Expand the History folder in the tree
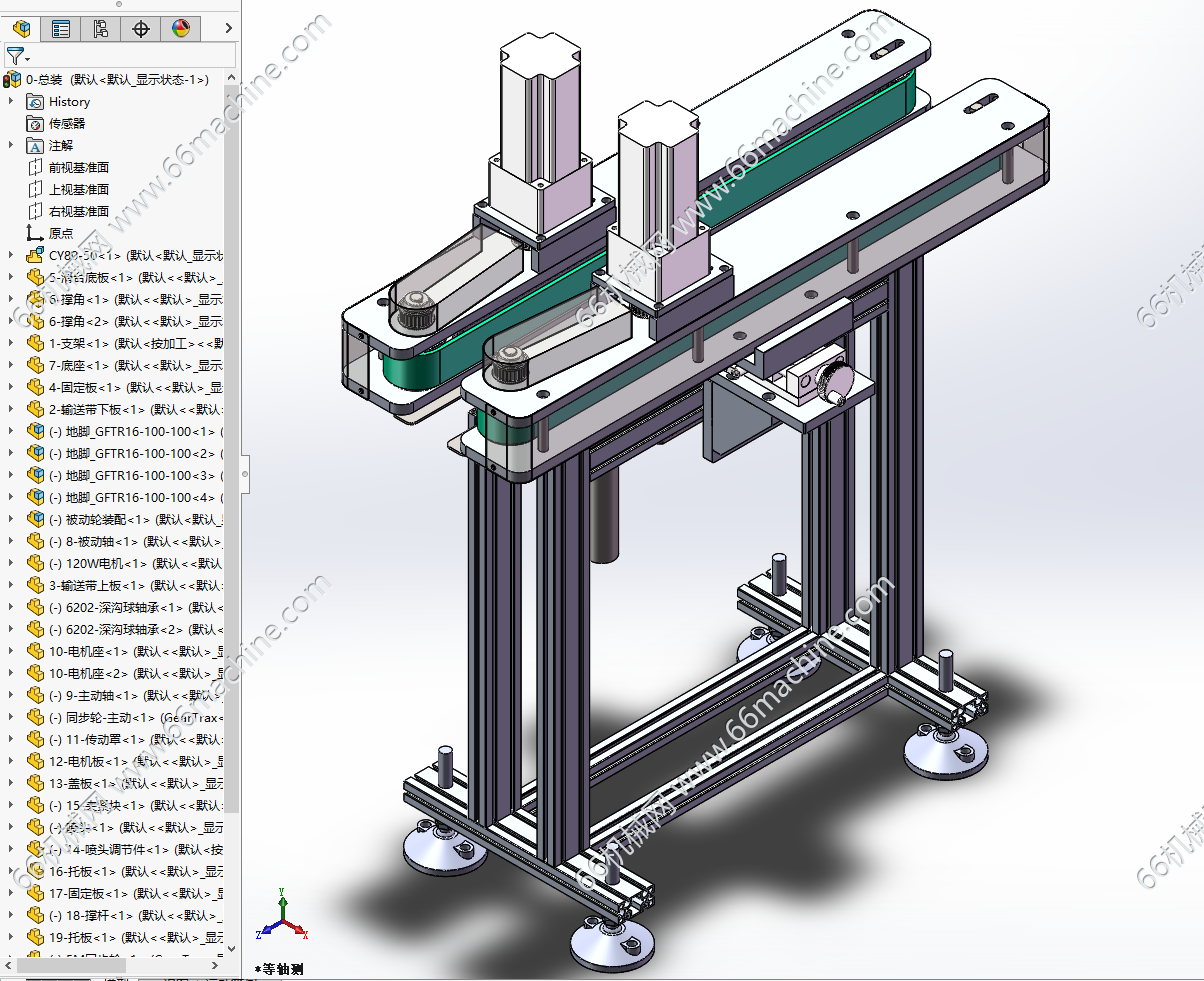This screenshot has height=981, width=1204. 11,101
